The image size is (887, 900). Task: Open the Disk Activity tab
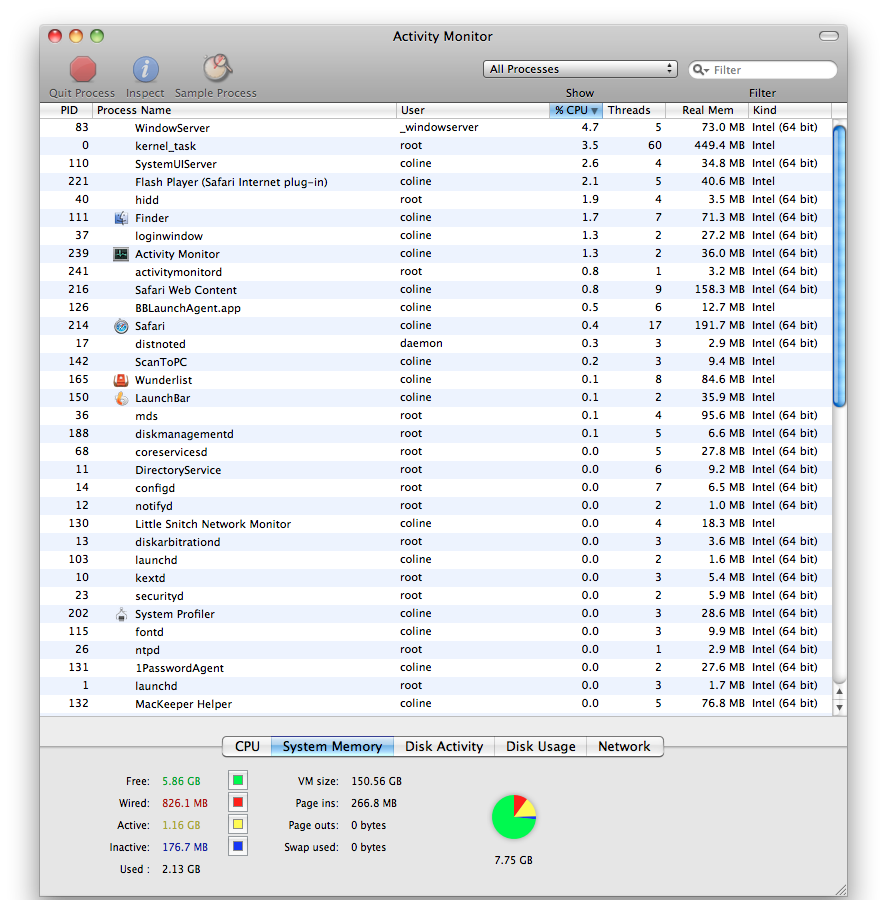tap(444, 746)
